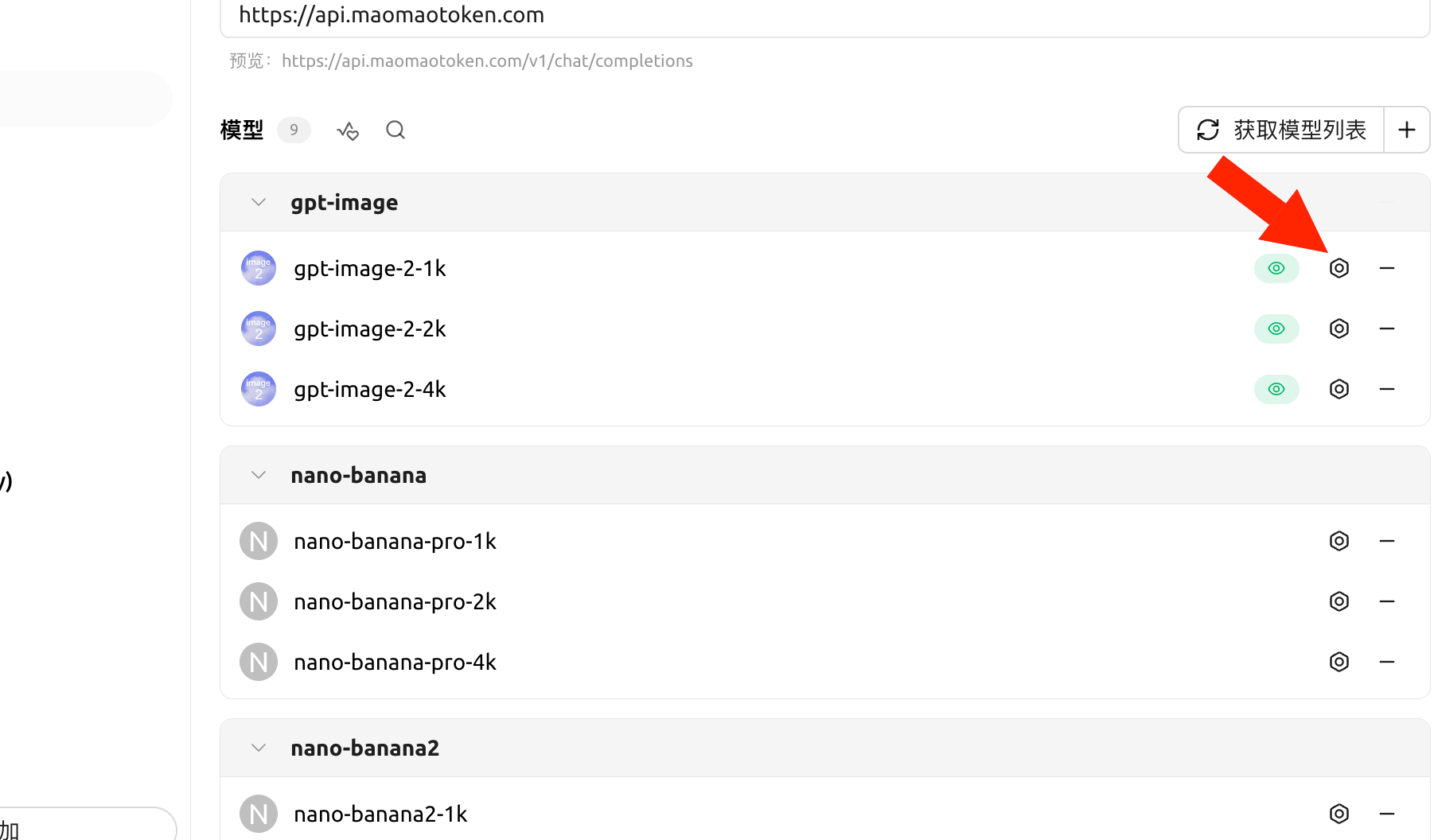Collapse the gpt-image group
The width and height of the screenshot is (1434, 840).
(259, 202)
